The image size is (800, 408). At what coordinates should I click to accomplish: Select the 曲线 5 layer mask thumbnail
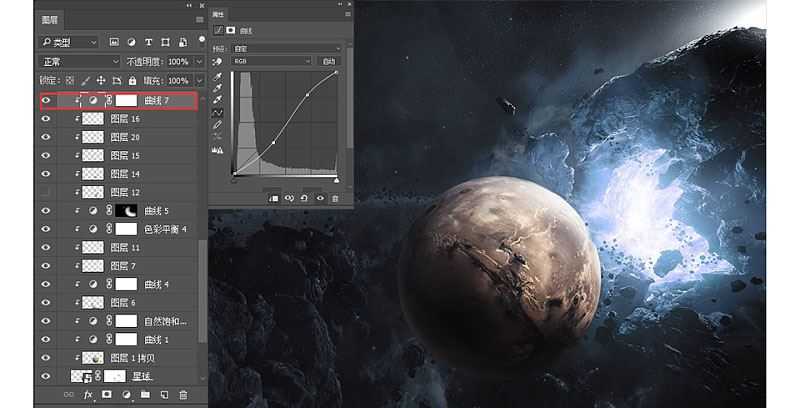pos(126,211)
